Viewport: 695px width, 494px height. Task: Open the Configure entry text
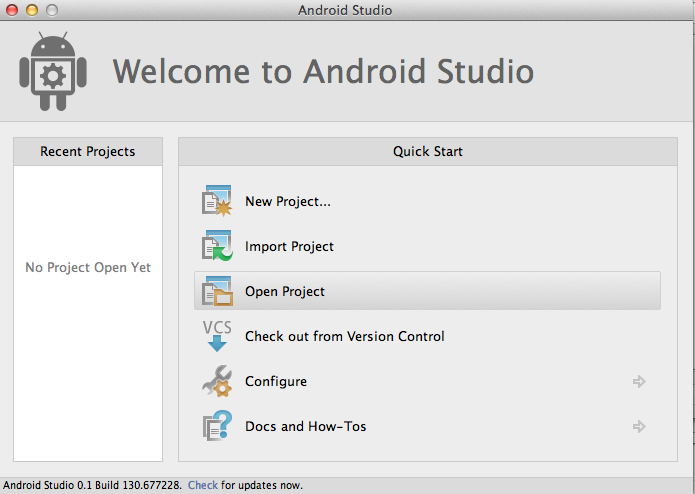click(276, 381)
